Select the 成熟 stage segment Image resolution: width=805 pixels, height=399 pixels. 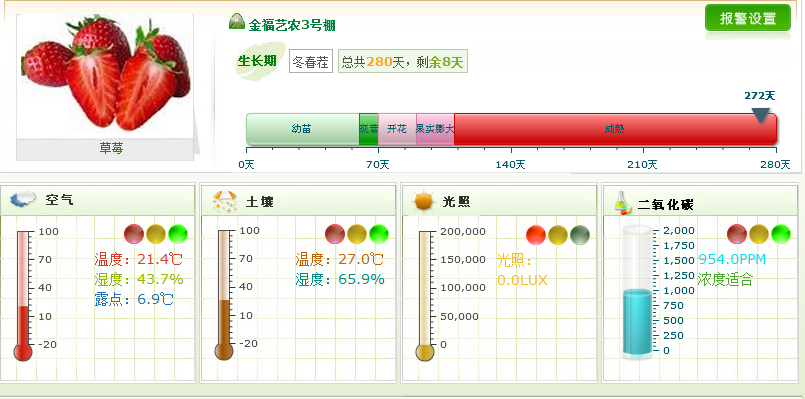(616, 129)
